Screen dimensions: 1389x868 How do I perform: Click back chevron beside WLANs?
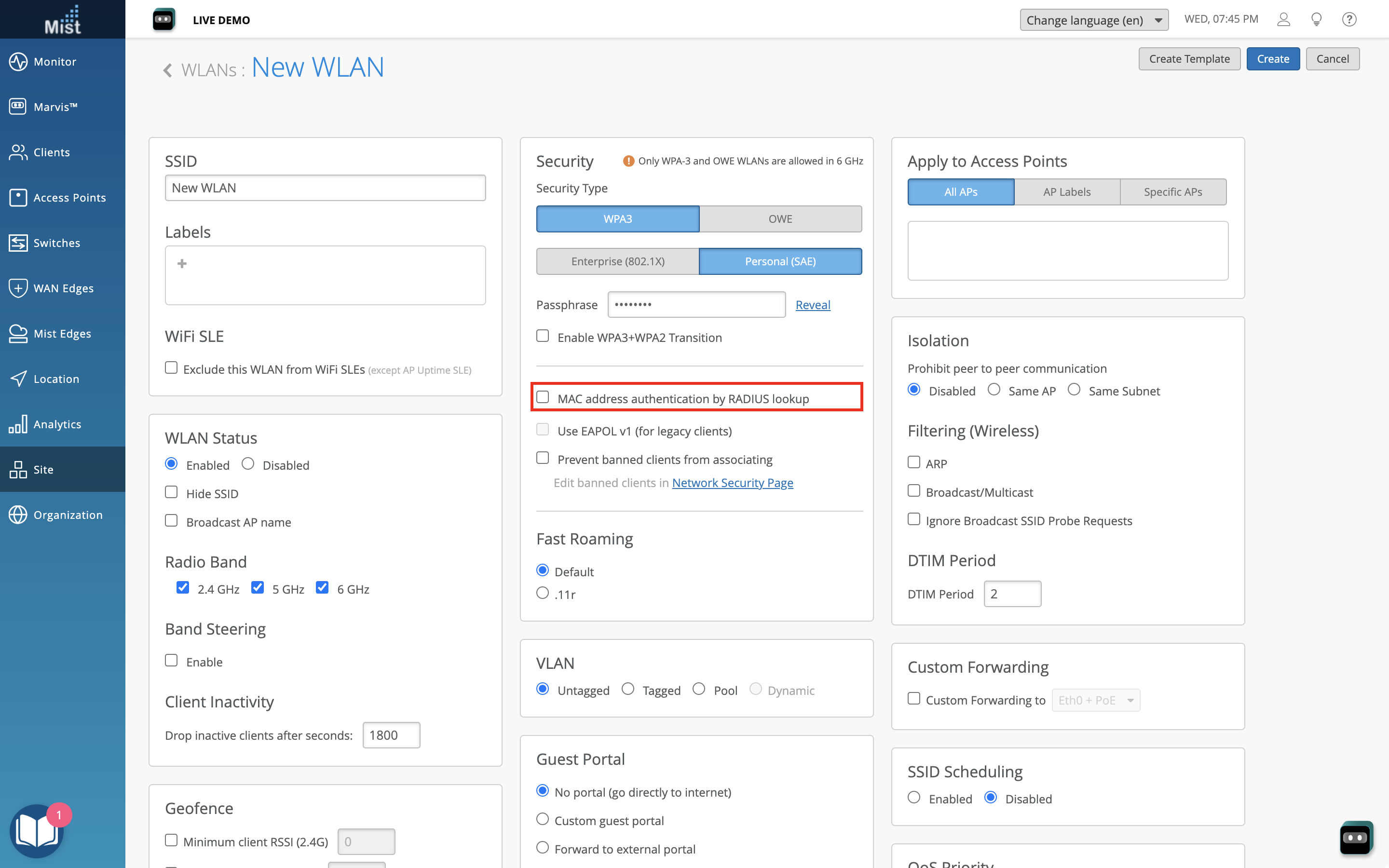point(168,70)
